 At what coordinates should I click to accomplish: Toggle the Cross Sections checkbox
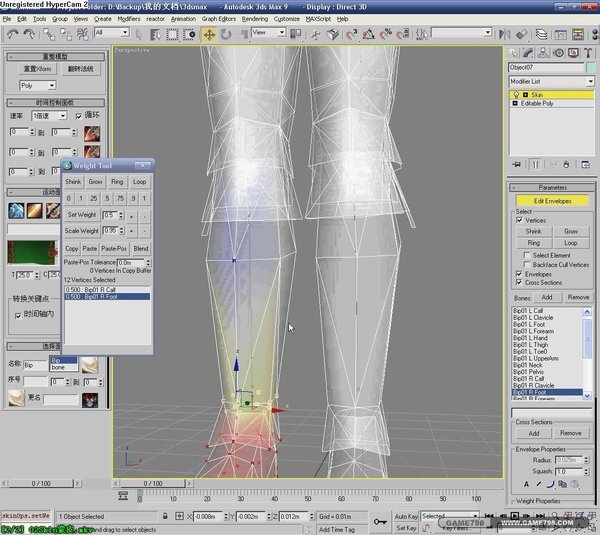(519, 282)
